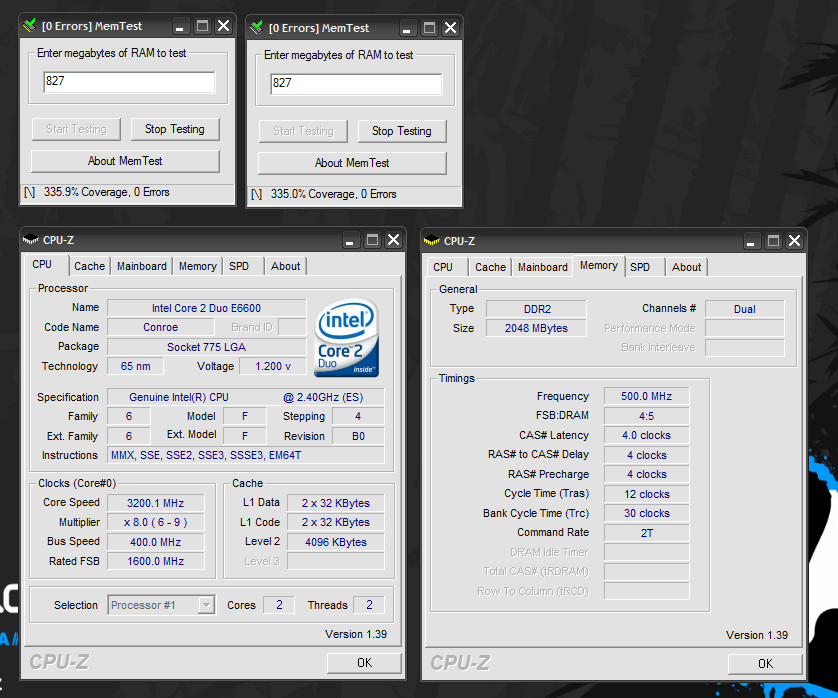Click the right CPU-Z window title icon
838x698 pixels.
(432, 241)
